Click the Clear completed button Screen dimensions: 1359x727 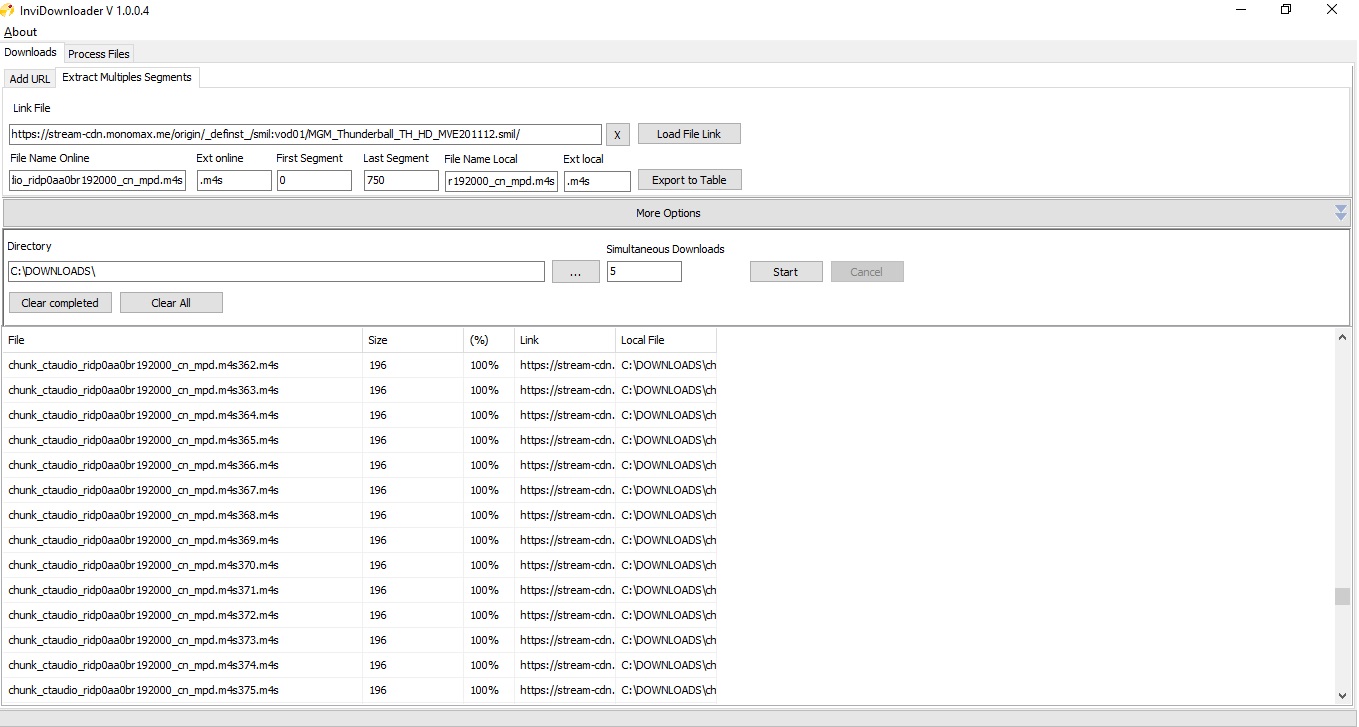tap(60, 303)
